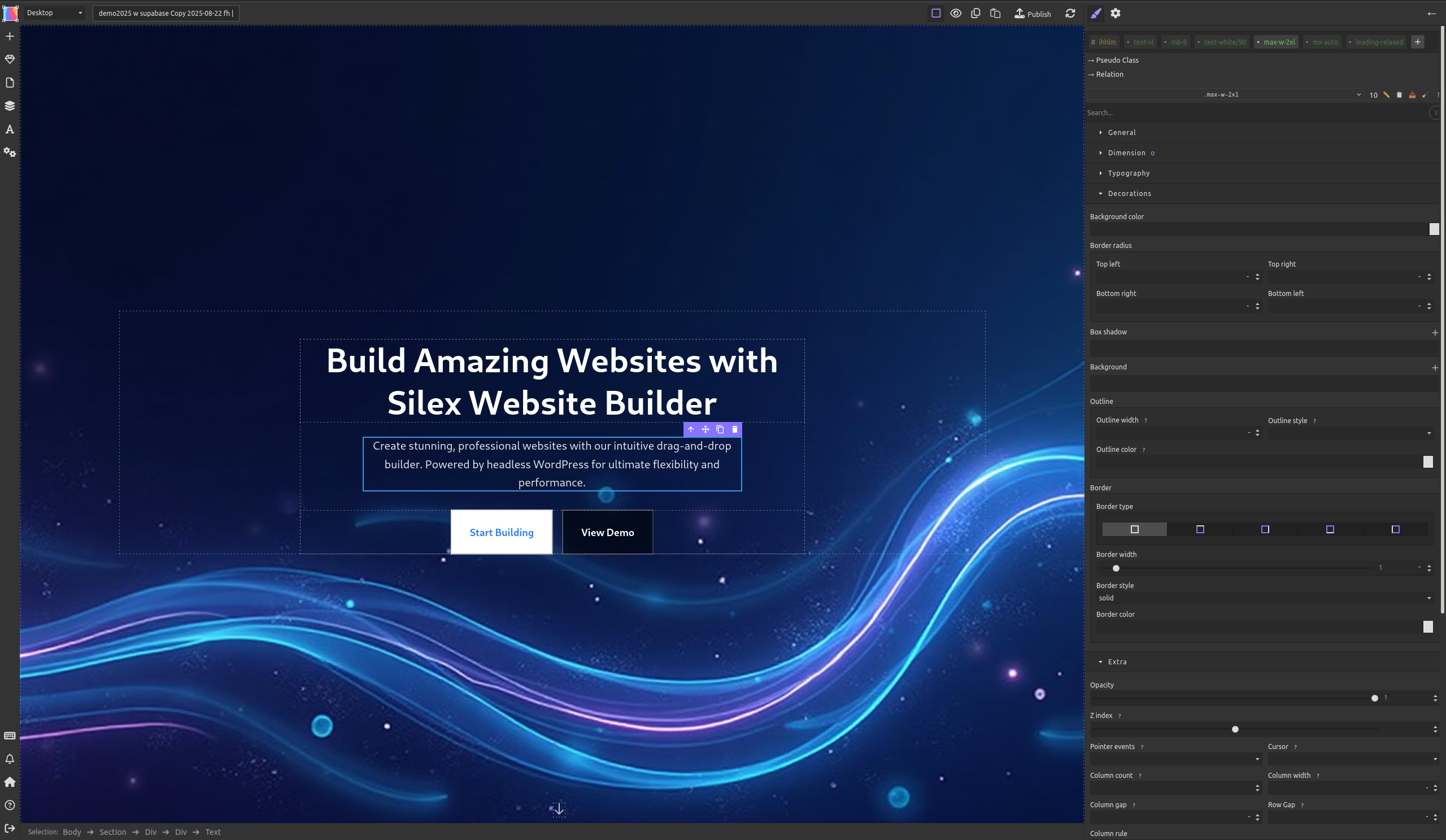The height and width of the screenshot is (840, 1446).
Task: Toggle component outlines square icon
Action: [936, 13]
